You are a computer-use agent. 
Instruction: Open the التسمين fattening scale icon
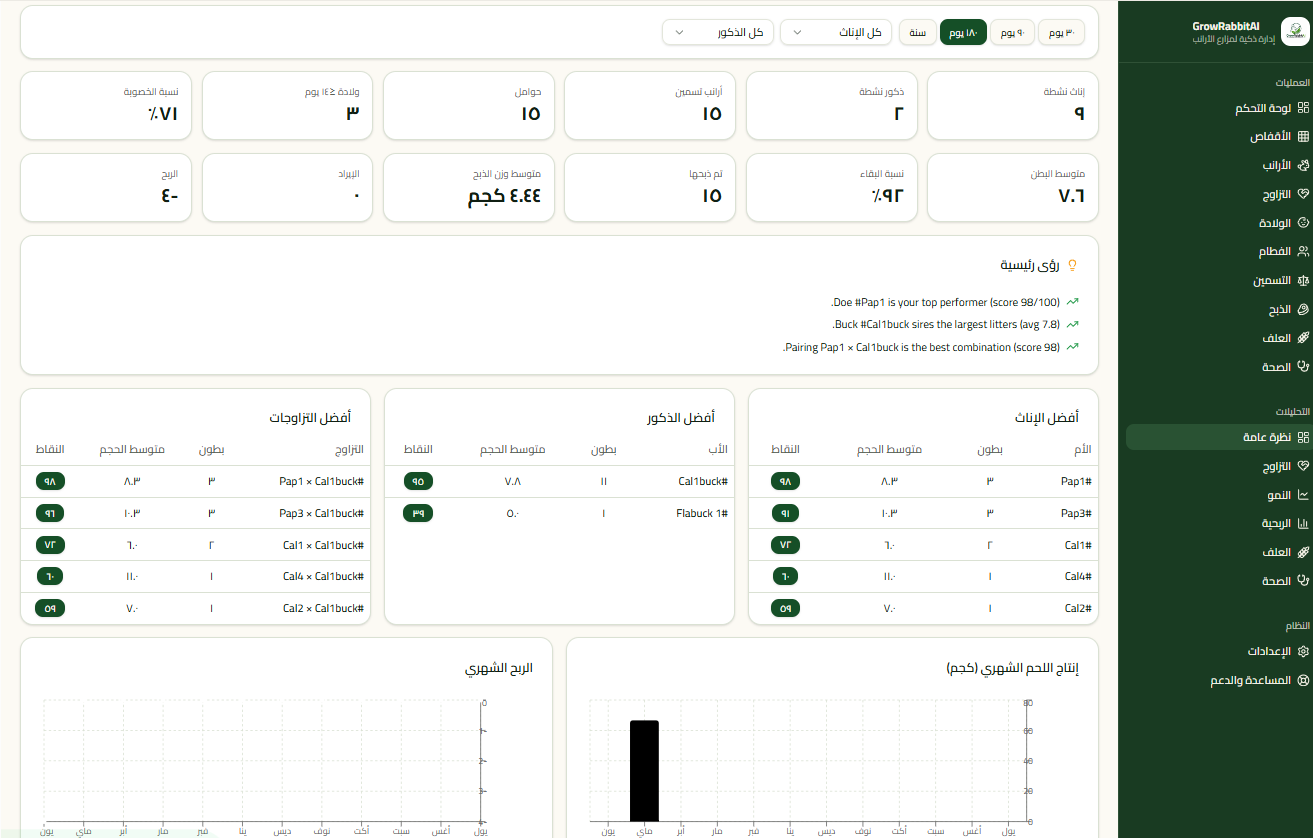1303,281
